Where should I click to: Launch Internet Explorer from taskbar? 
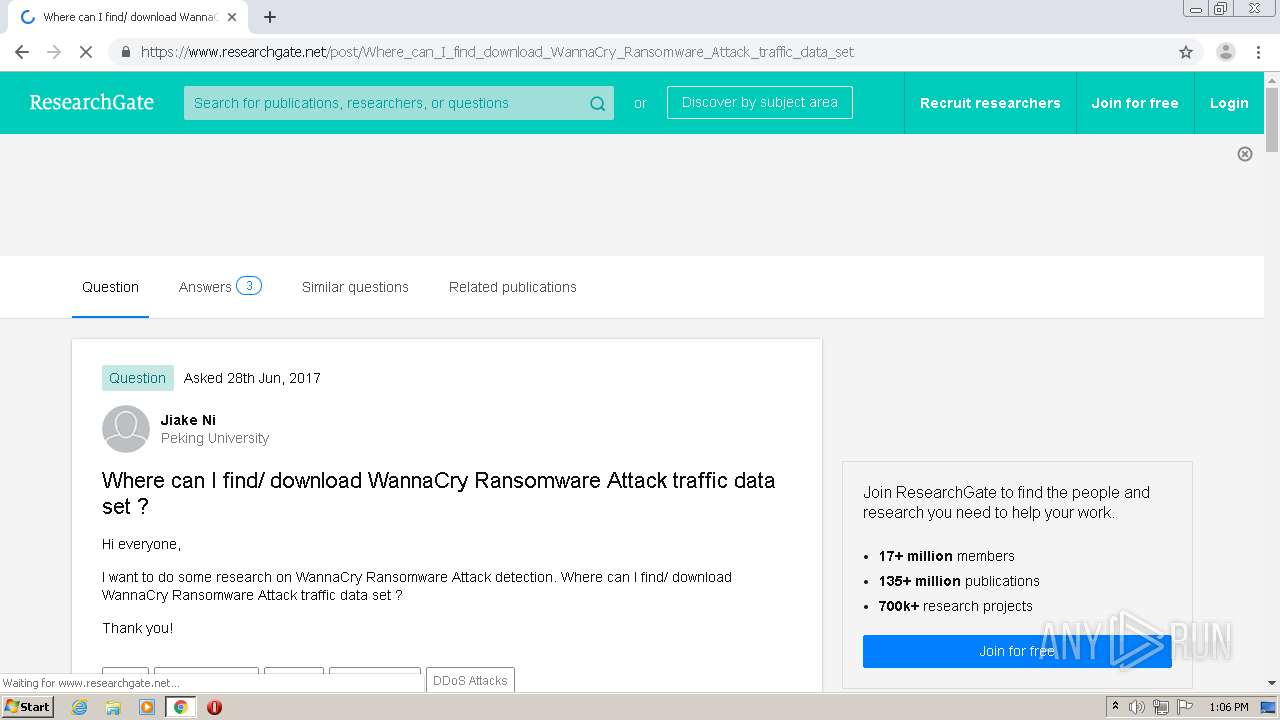click(80, 707)
